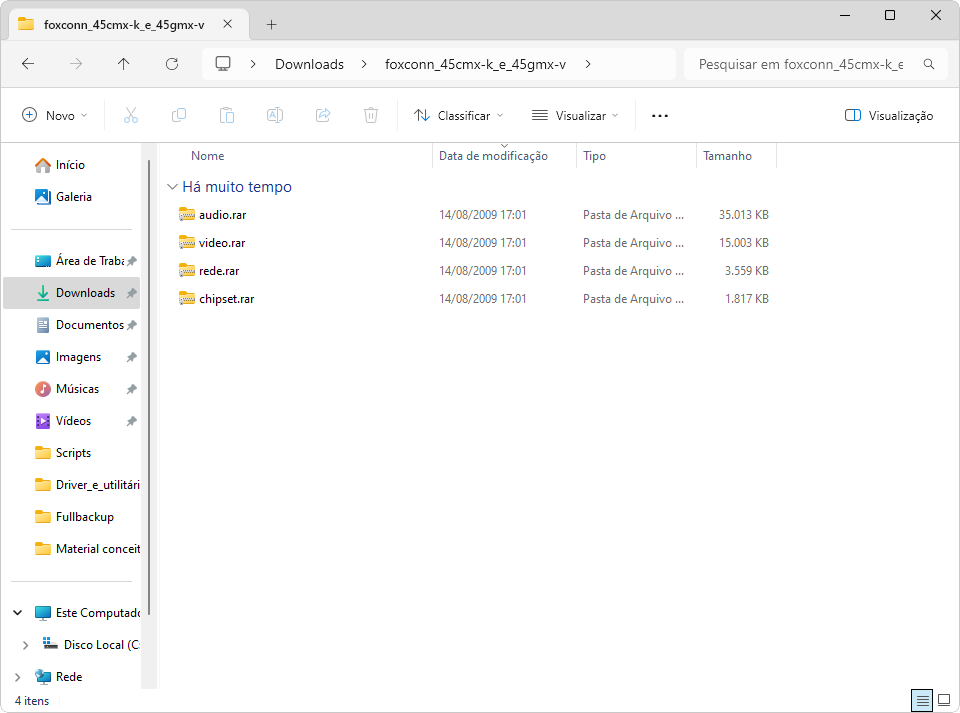Viewport: 960px width, 713px height.
Task: Close the foxconn_45cmx-k_e_45gmx-v tab
Action: (228, 24)
